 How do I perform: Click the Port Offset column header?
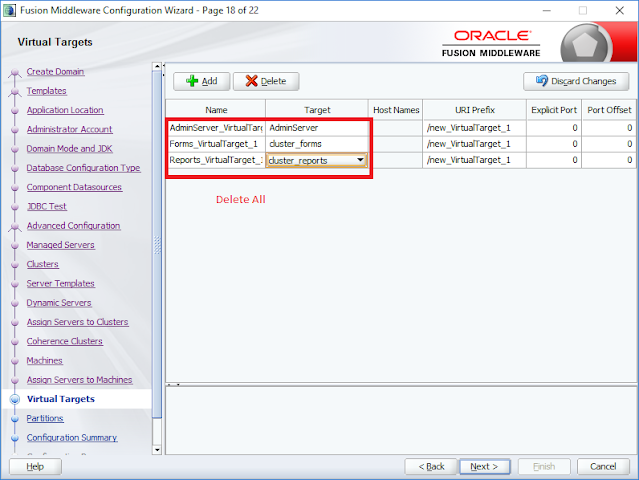pos(609,110)
